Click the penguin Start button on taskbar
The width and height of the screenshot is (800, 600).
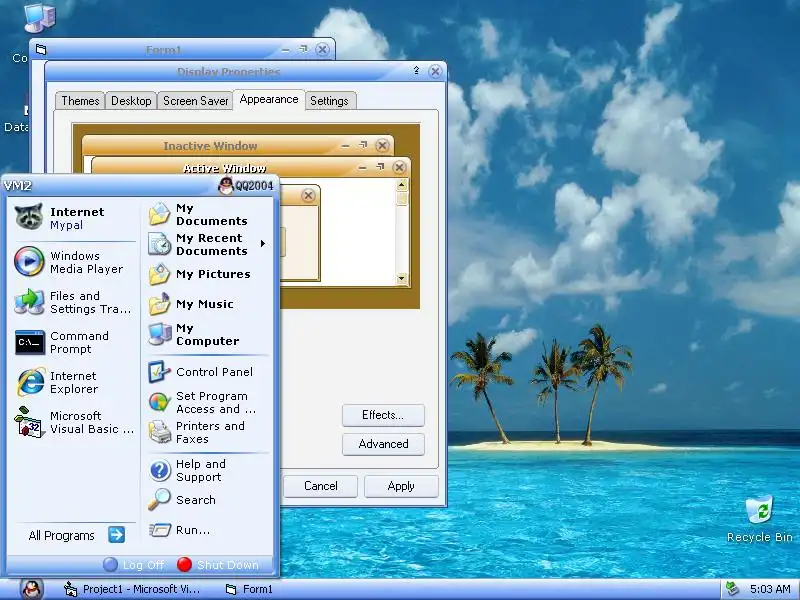[32, 589]
